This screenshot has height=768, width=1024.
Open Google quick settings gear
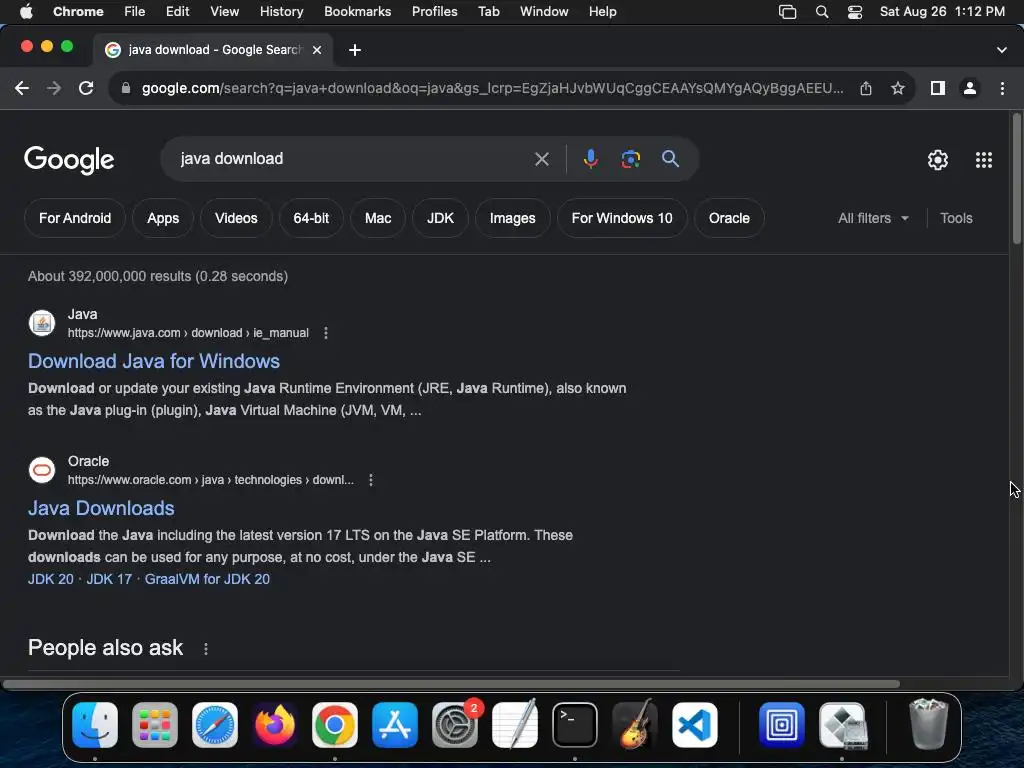(x=938, y=160)
